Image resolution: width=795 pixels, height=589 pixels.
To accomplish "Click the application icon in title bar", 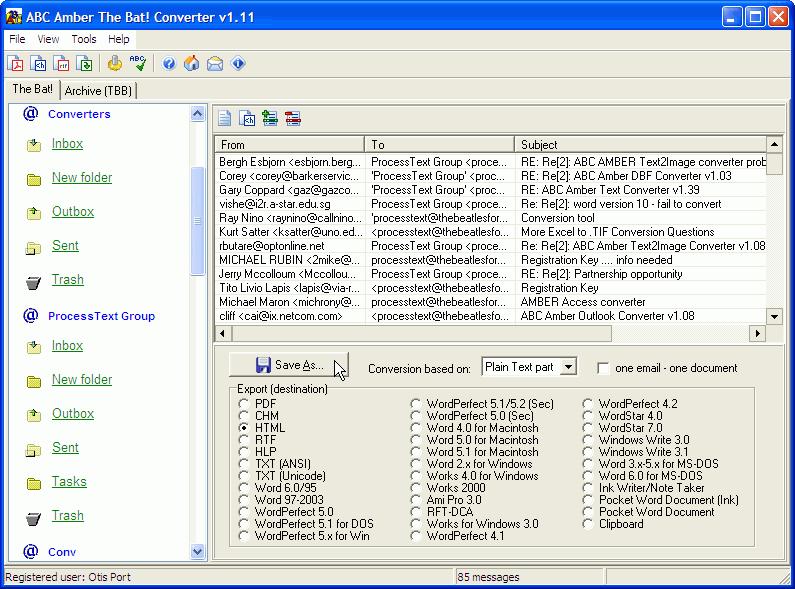I will click(14, 17).
